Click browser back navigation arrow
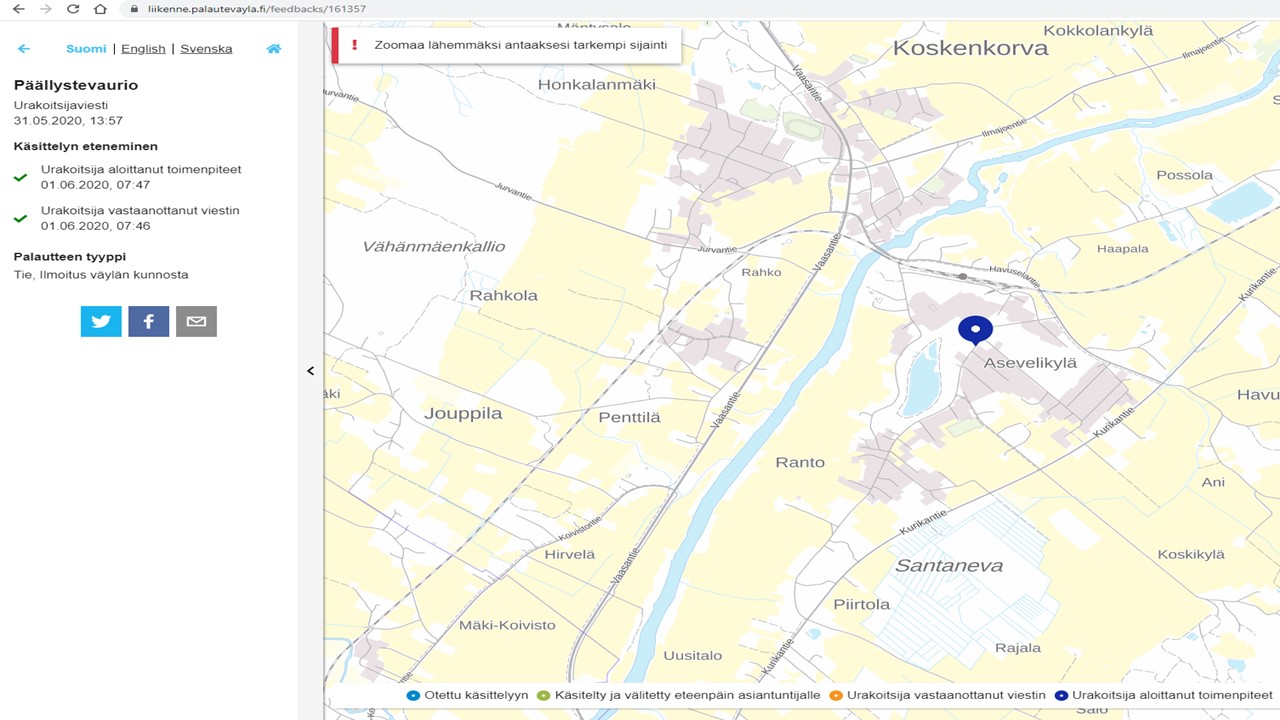 [18, 9]
